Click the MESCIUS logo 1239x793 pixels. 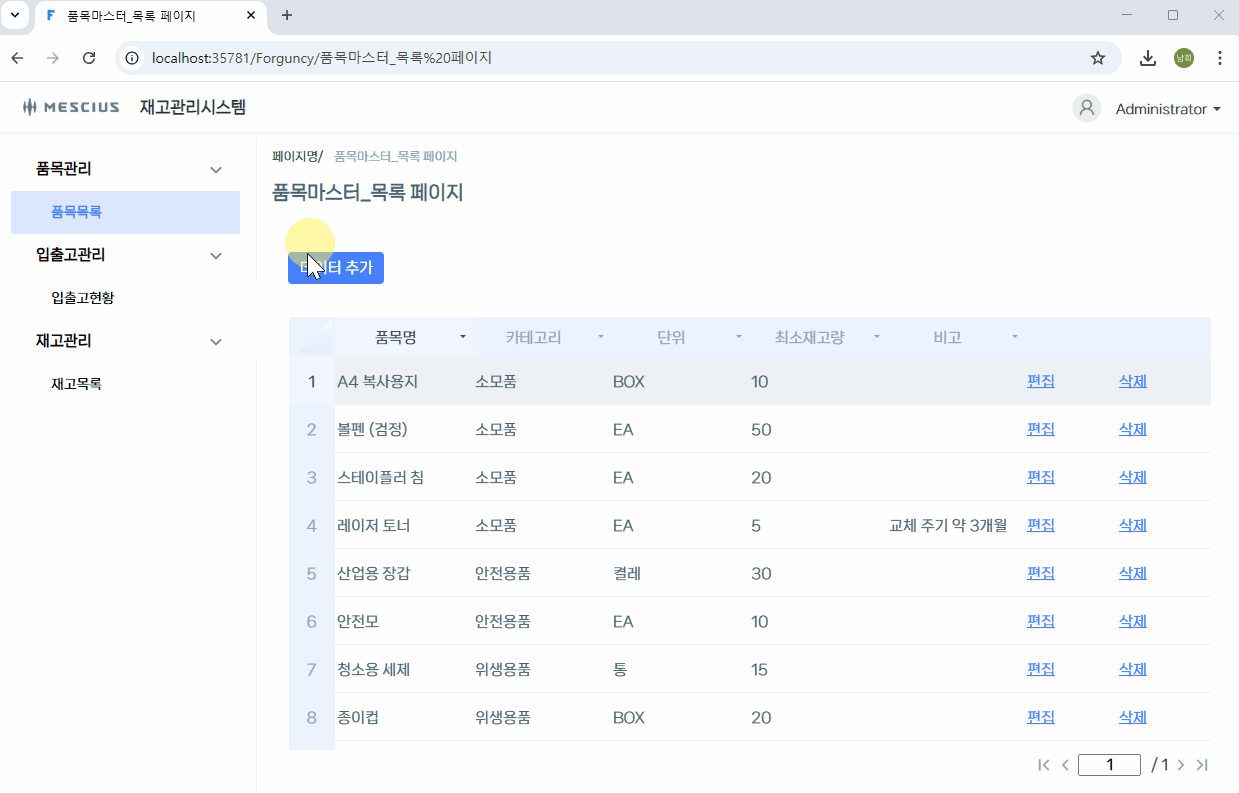[71, 107]
